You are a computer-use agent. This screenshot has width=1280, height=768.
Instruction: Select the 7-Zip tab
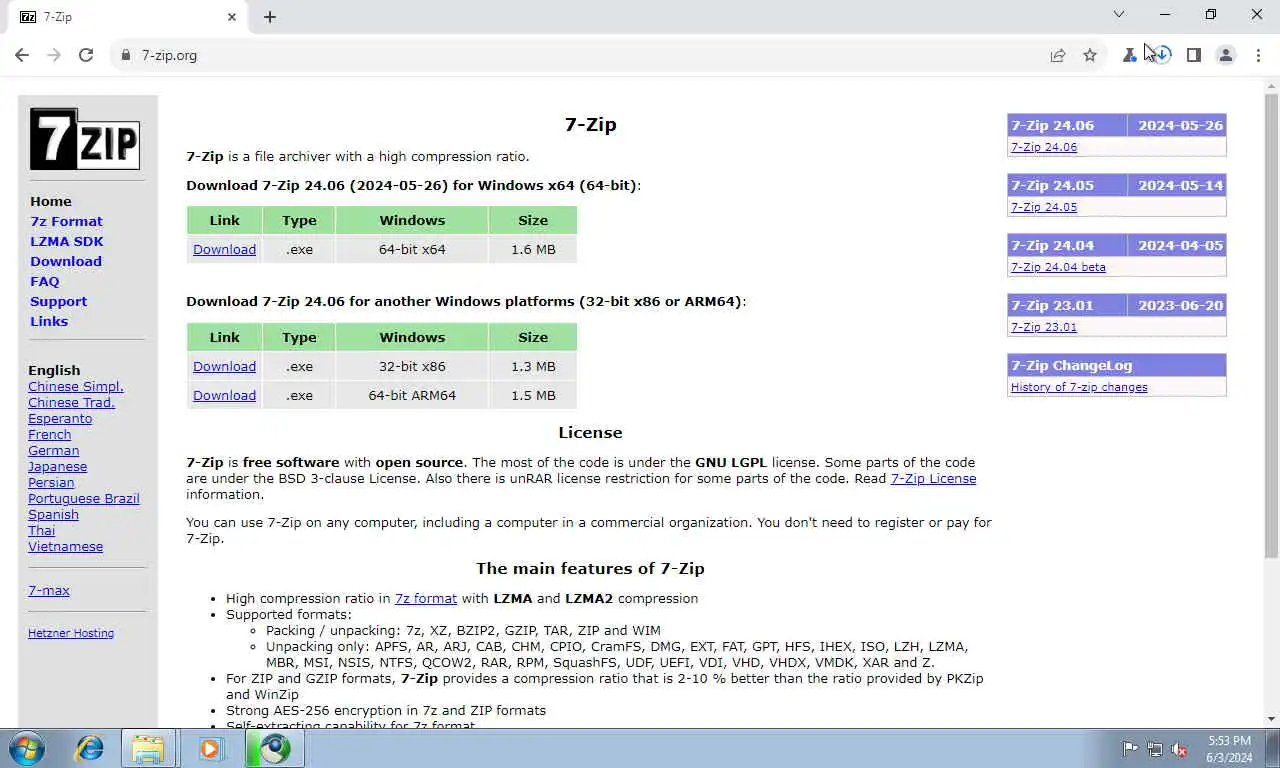[128, 17]
